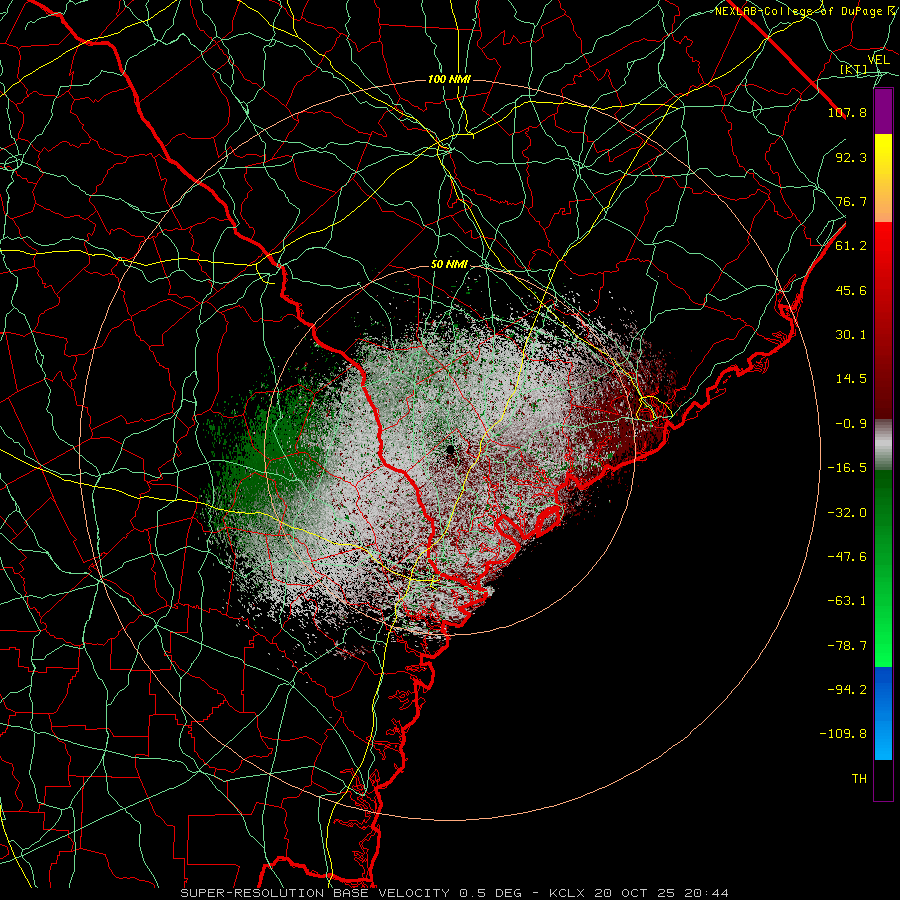Image resolution: width=900 pixels, height=900 pixels.
Task: Click the 107.8 velocity scale value
Action: pos(847,112)
